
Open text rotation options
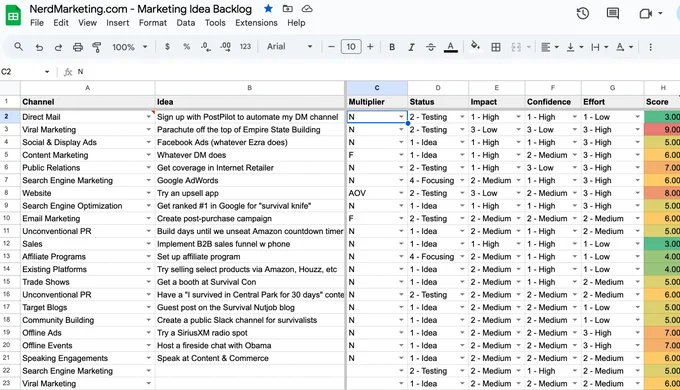point(624,47)
